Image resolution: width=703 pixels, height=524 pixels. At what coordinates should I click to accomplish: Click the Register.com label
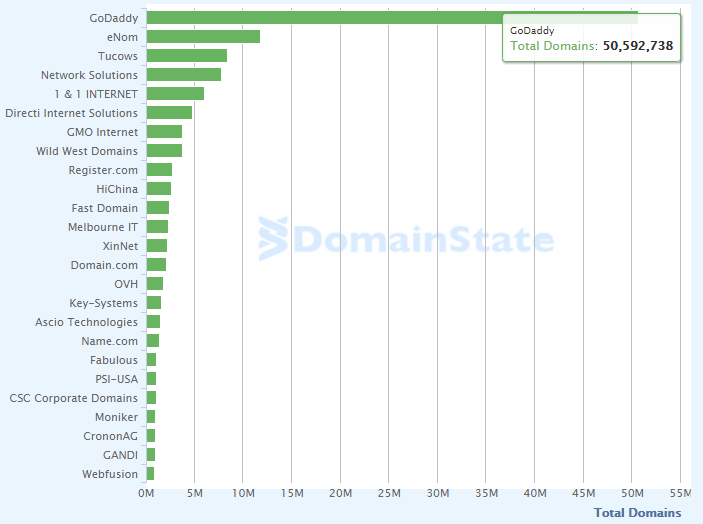[x=103, y=170]
